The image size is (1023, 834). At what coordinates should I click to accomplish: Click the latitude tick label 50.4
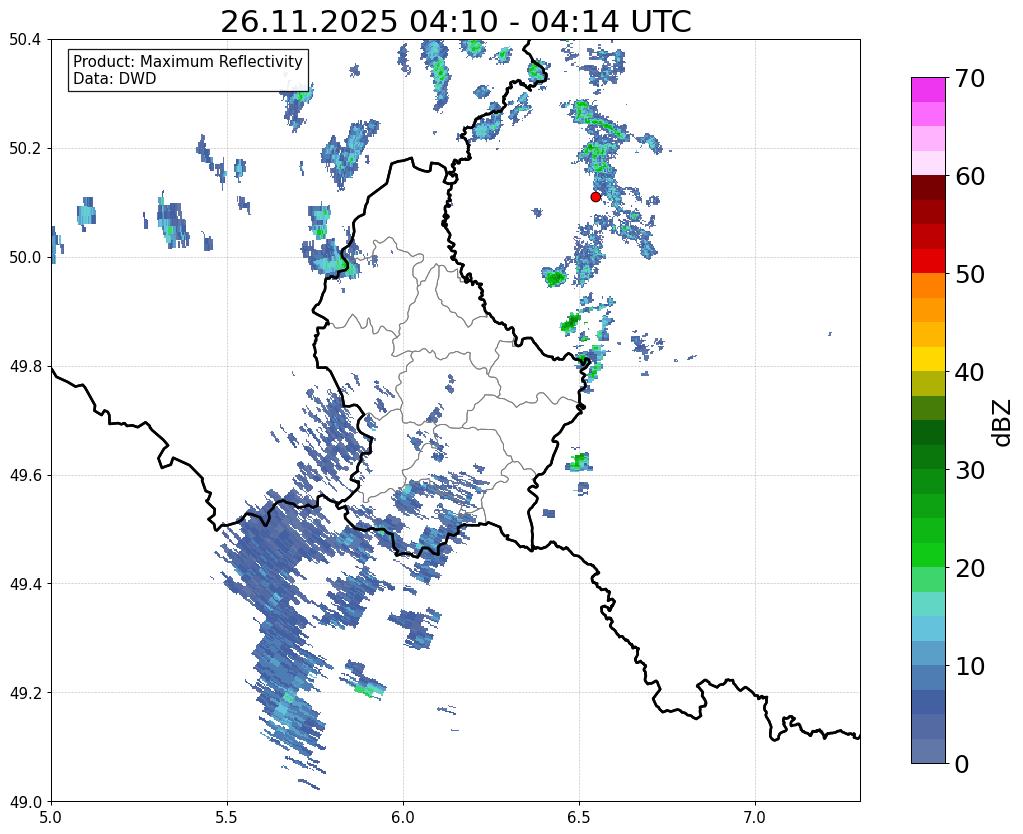(25, 40)
